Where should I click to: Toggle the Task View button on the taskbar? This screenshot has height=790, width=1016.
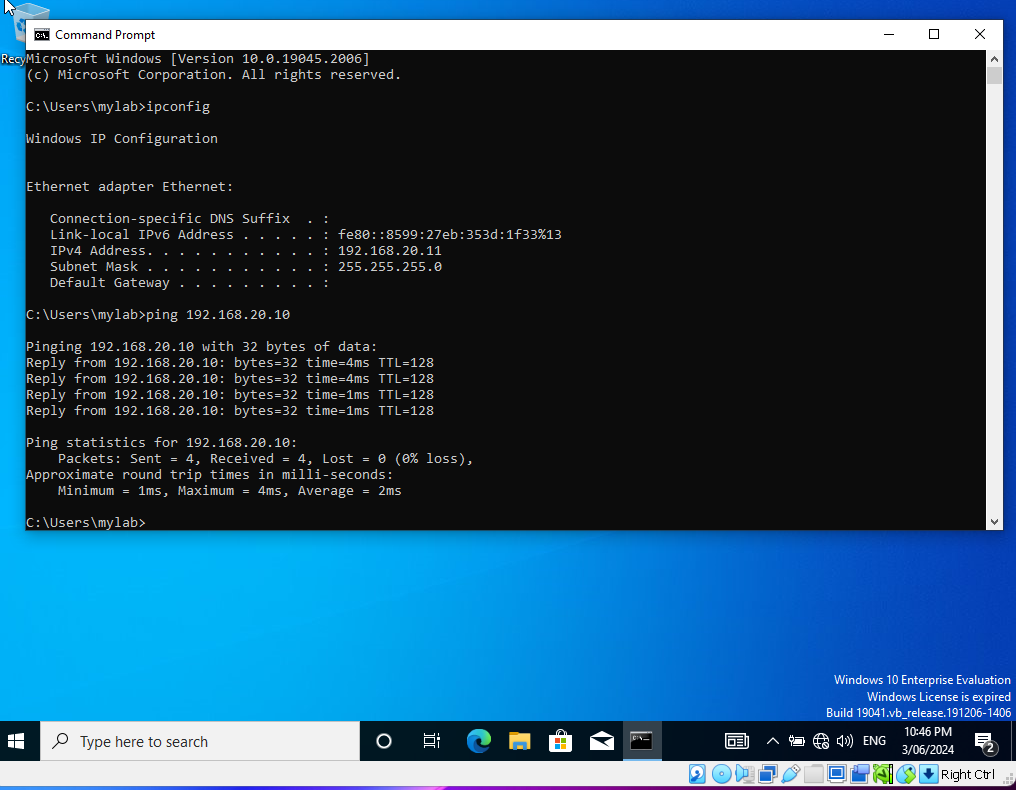click(x=431, y=741)
